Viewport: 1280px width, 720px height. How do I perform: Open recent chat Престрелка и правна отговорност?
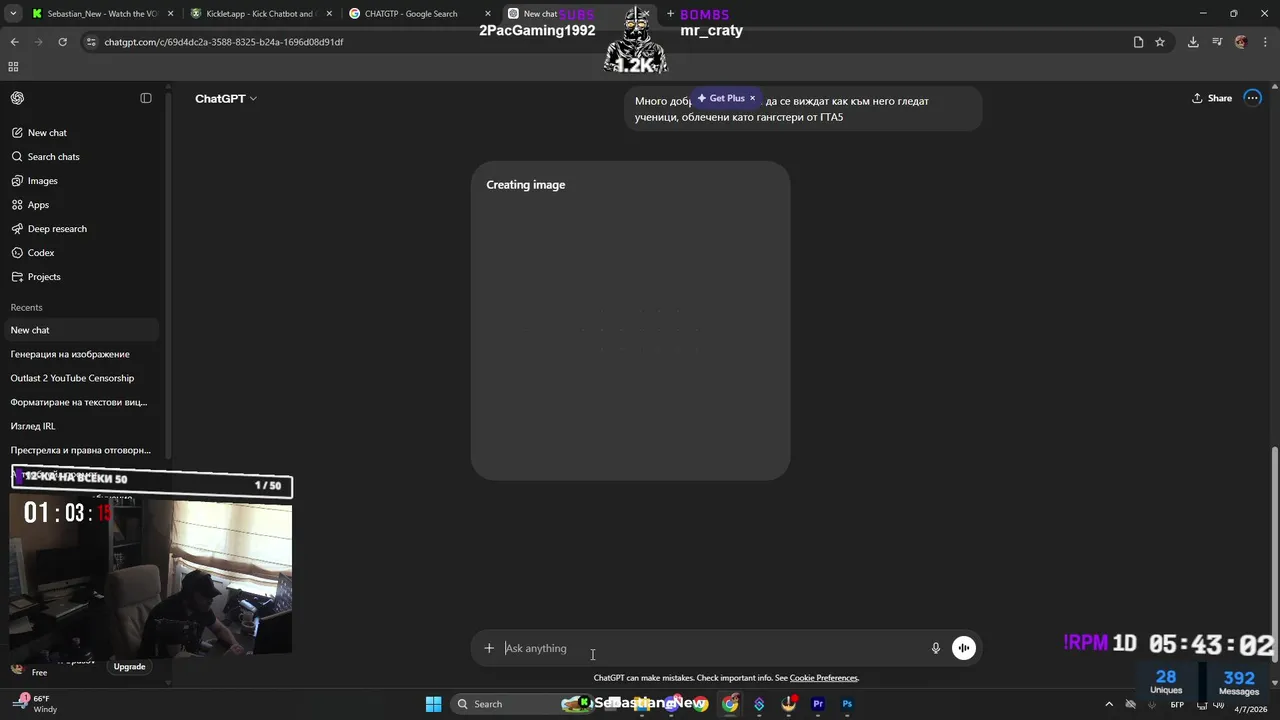[83, 450]
